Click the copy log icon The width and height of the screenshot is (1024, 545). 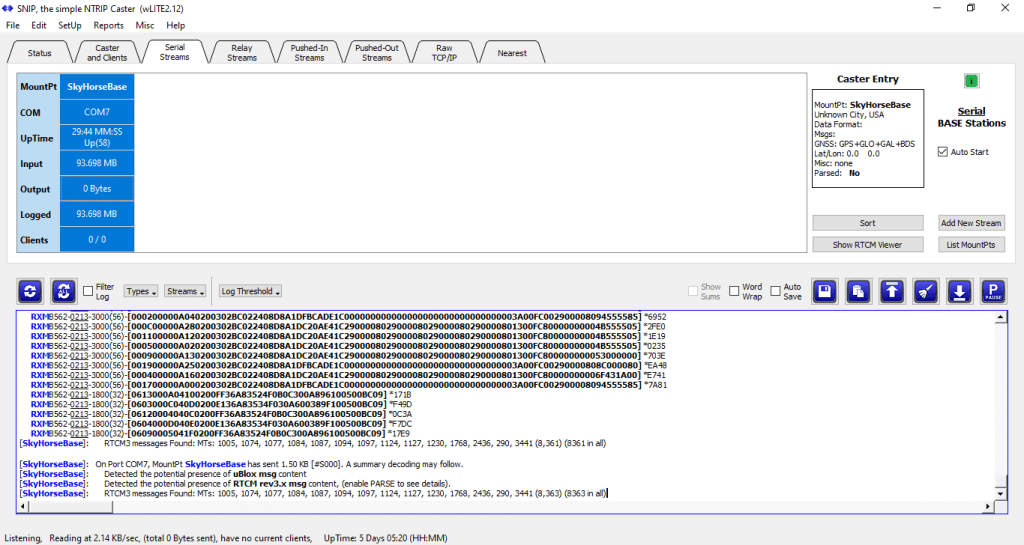[858, 291]
